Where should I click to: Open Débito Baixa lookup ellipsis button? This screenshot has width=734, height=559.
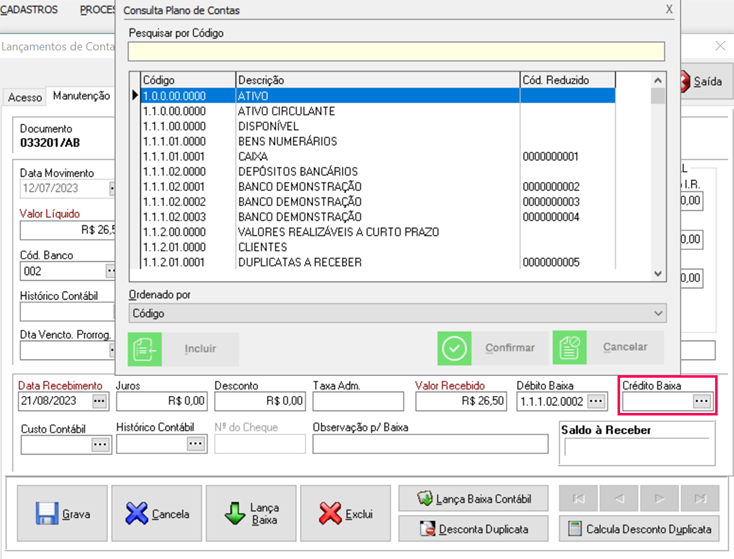point(596,401)
